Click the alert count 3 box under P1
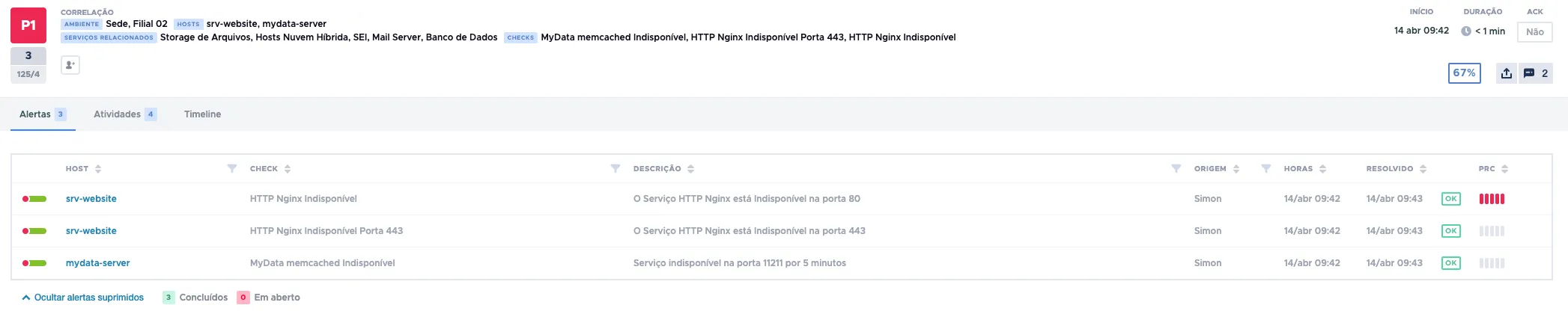 (28, 56)
